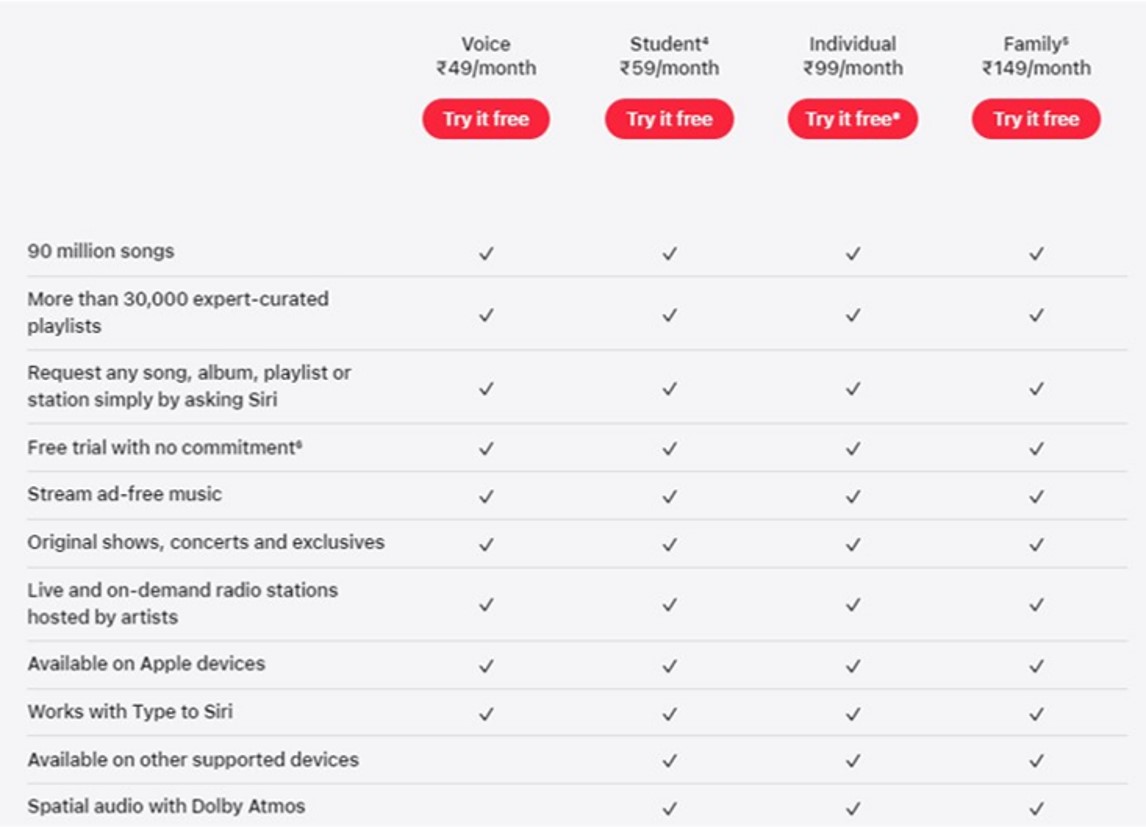Image resolution: width=1146 pixels, height=827 pixels.
Task: Click the Spatial audio with Dolby Atmos label
Action: (166, 806)
